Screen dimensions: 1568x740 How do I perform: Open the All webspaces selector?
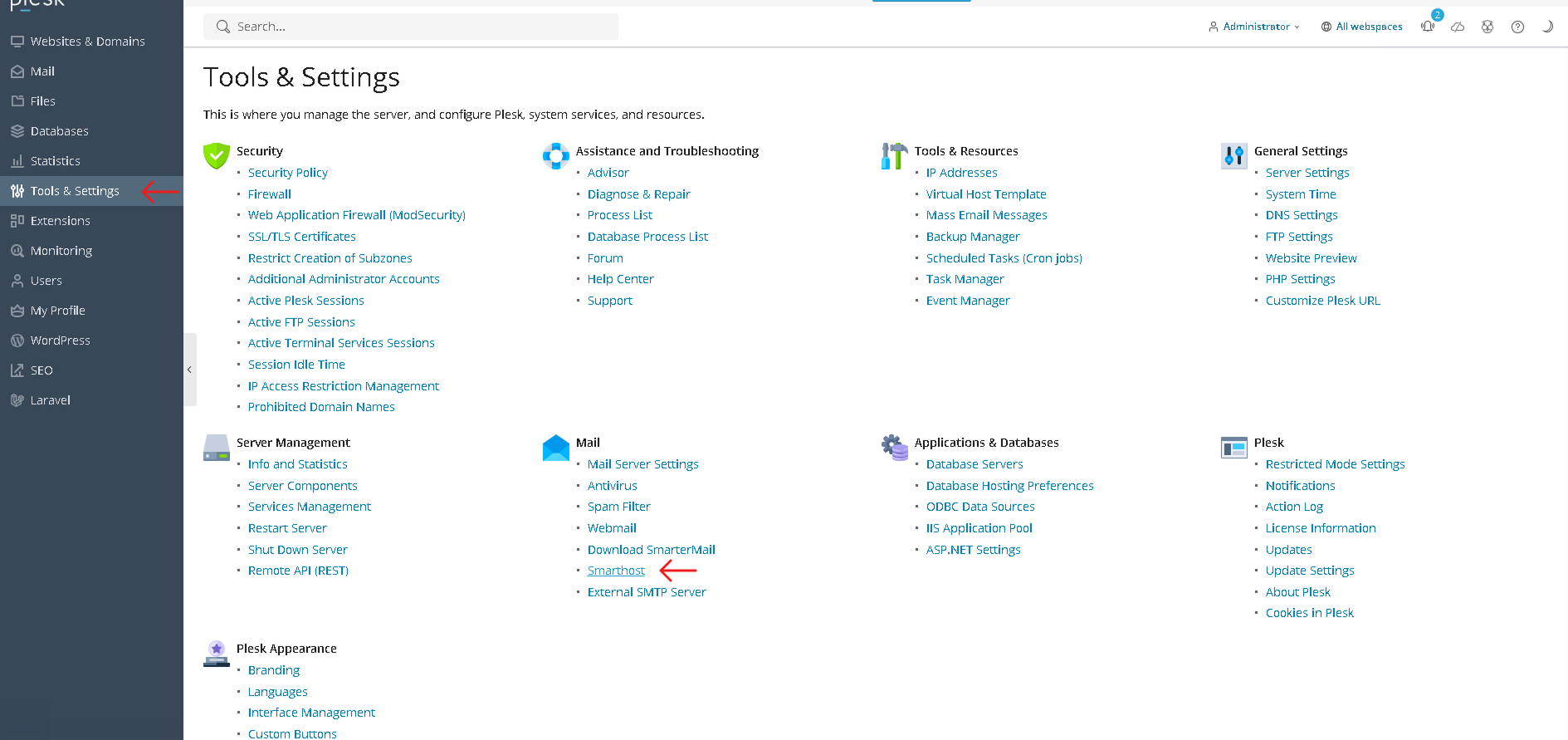(x=1361, y=27)
